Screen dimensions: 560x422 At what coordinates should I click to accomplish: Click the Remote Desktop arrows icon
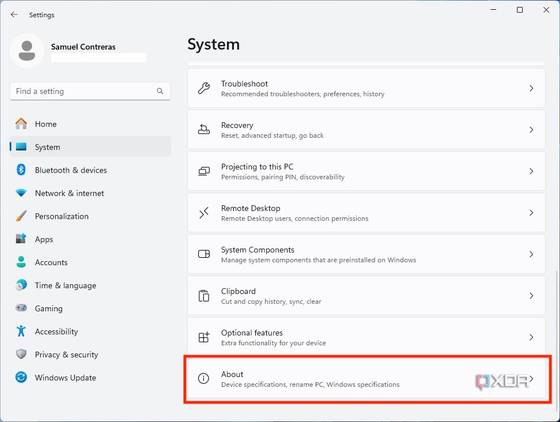204,213
